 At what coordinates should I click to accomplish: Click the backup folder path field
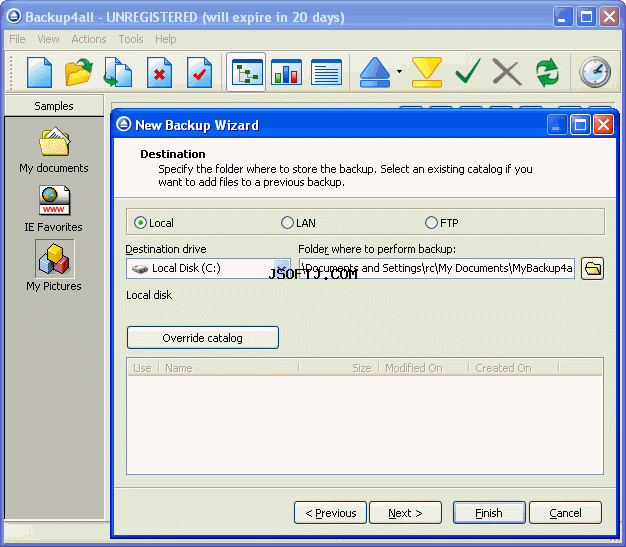437,268
